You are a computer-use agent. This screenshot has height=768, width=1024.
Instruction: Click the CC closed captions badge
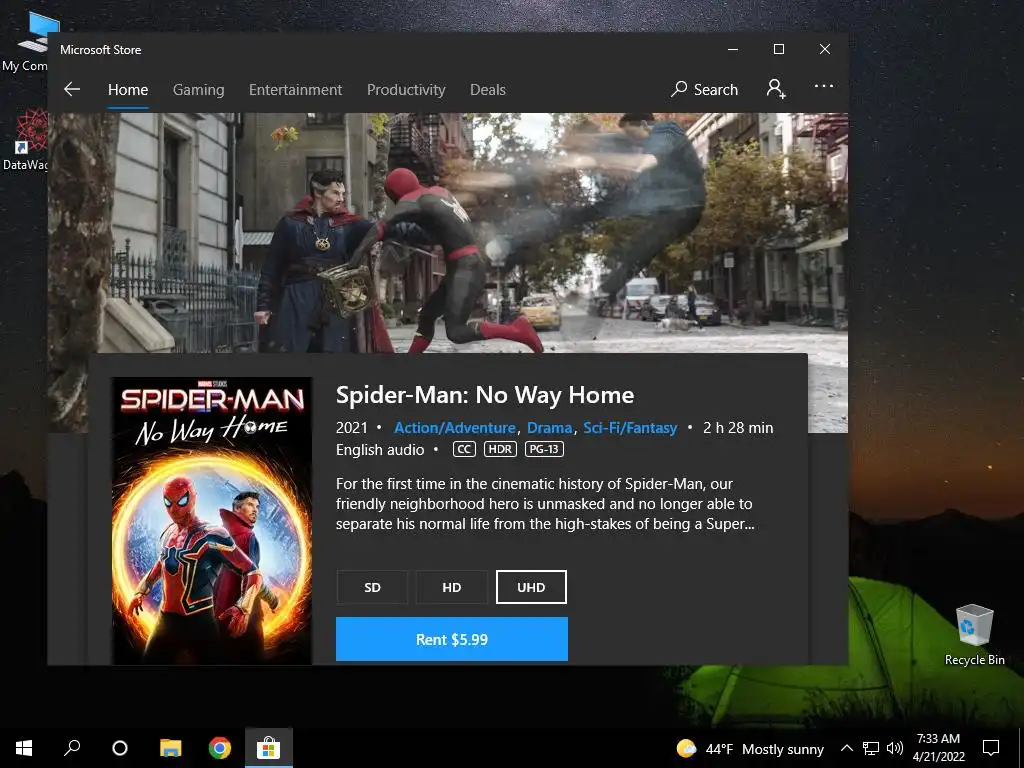(x=464, y=449)
